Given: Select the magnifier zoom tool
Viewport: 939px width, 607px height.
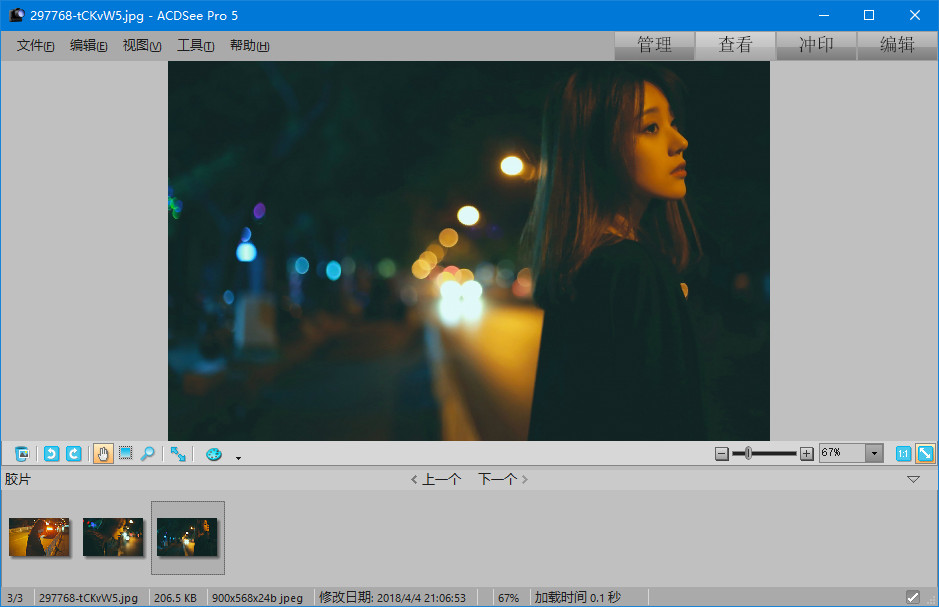Looking at the screenshot, I should 147,454.
